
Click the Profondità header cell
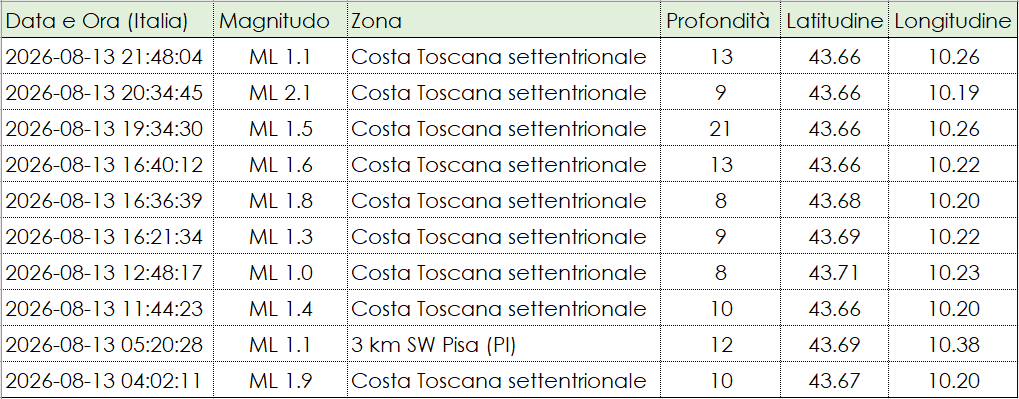tap(721, 21)
